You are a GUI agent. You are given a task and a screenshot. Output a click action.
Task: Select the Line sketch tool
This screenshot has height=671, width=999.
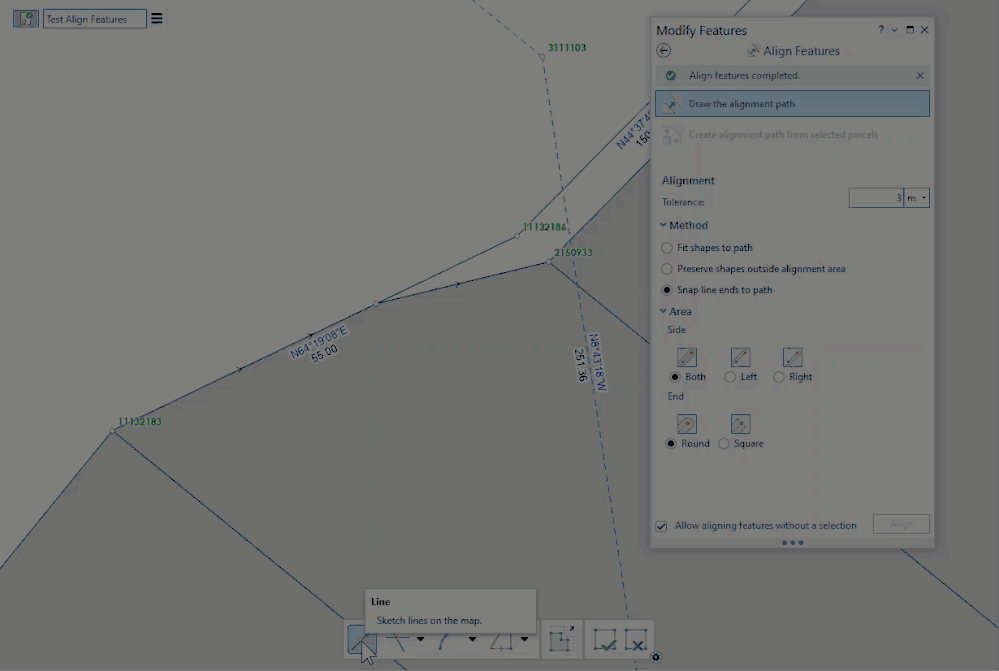click(362, 641)
